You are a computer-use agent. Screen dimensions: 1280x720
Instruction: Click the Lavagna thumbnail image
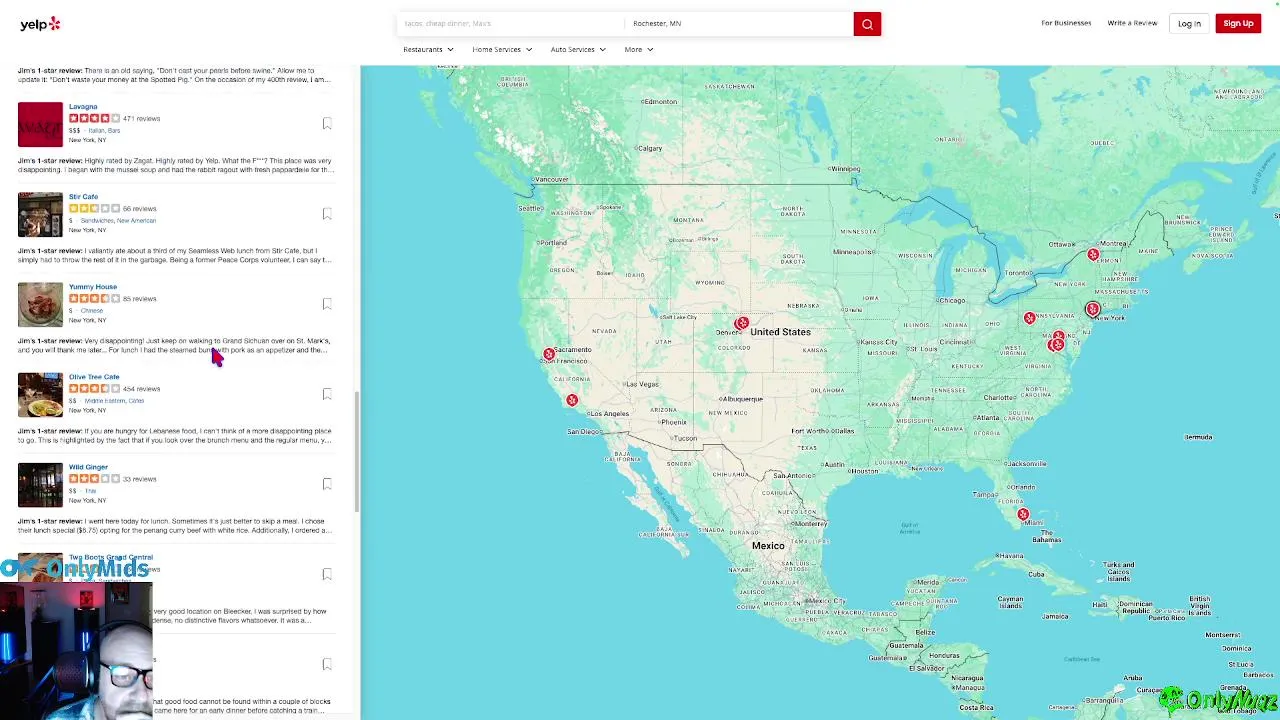tap(40, 124)
